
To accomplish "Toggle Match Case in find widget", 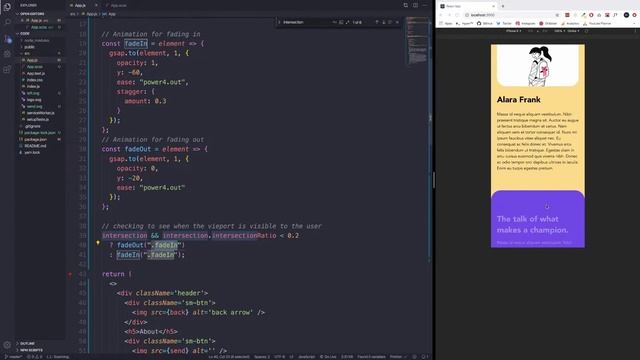I will pos(335,22).
